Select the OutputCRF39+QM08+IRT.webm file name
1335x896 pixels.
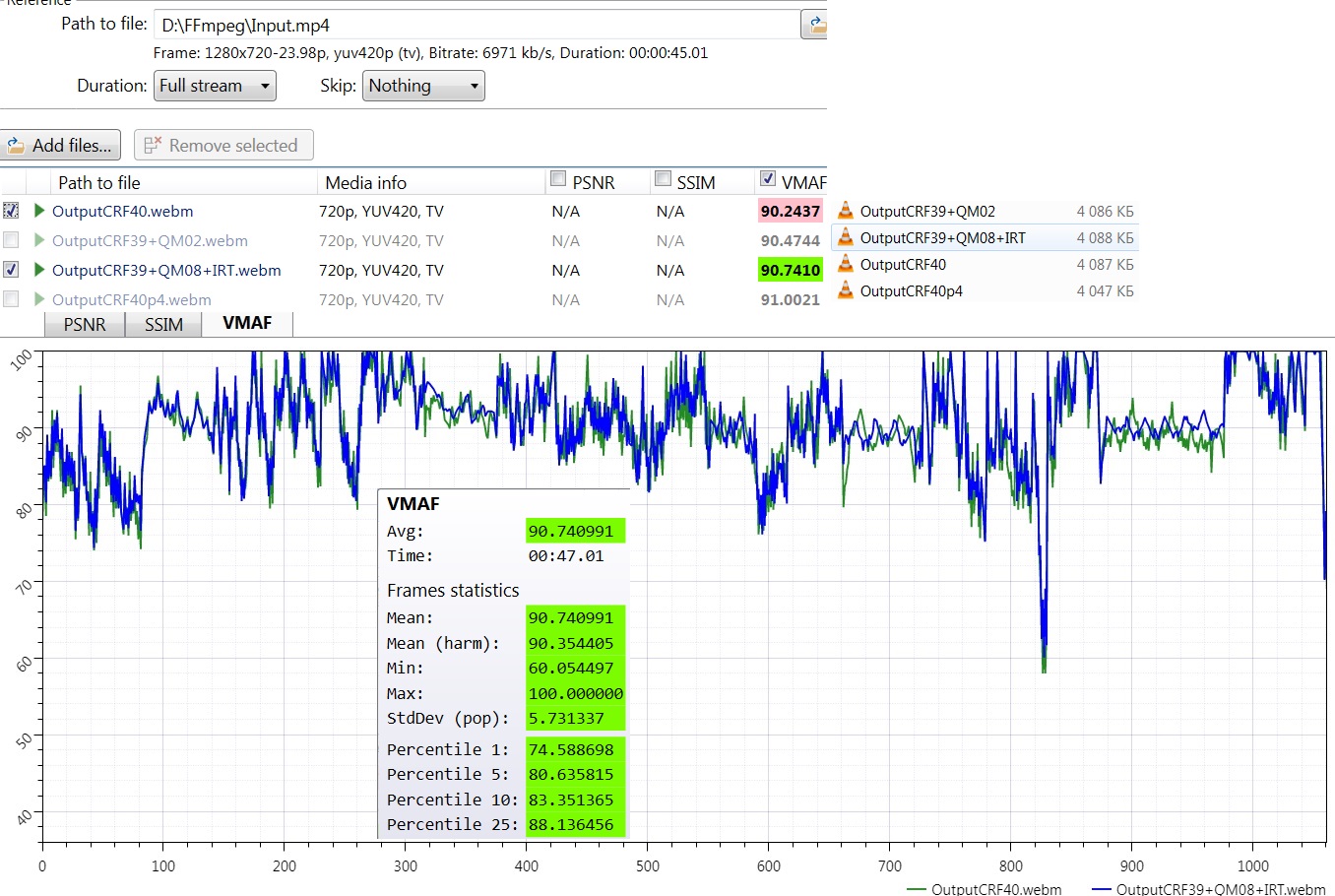pos(166,270)
